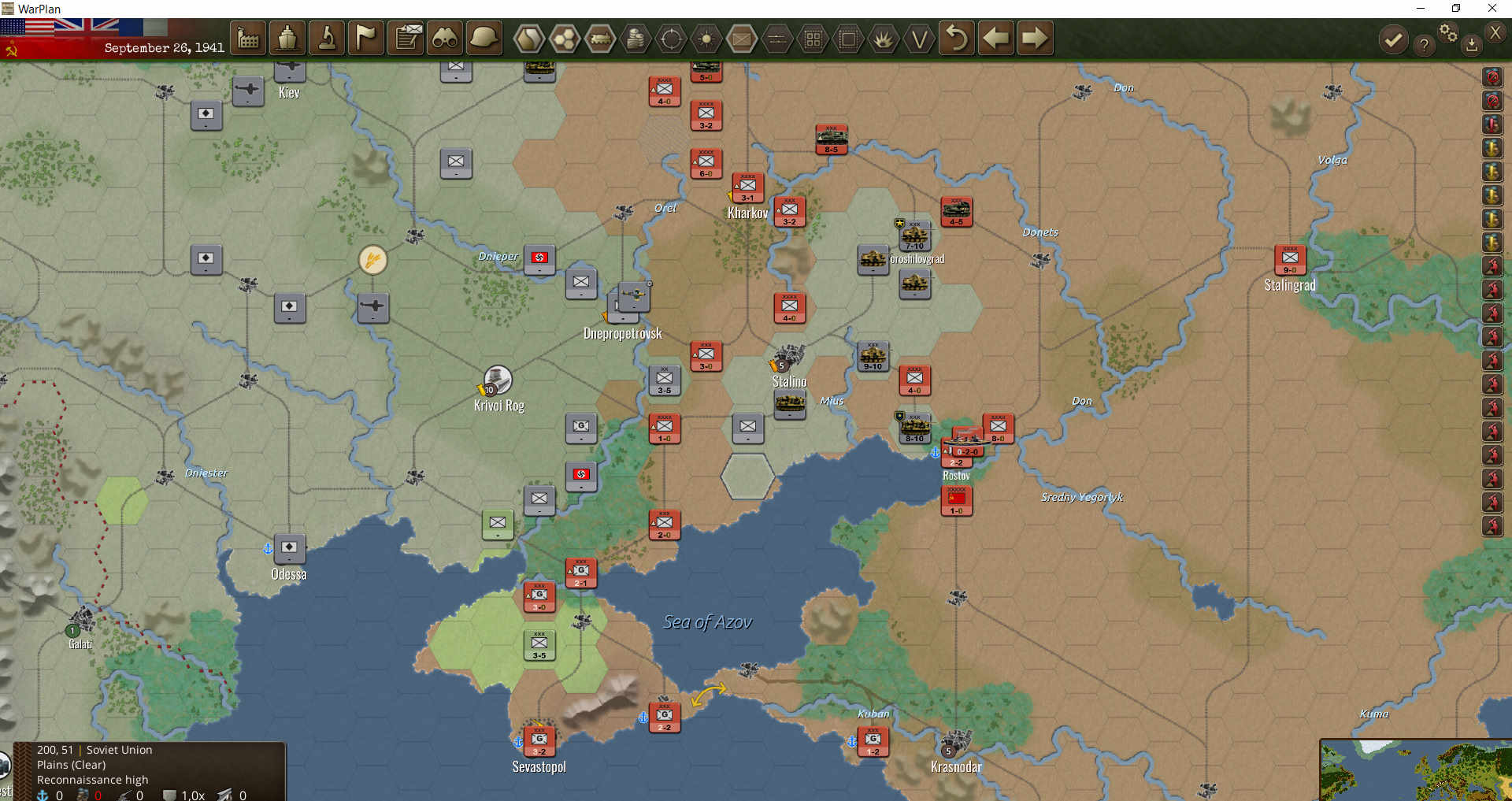The width and height of the screenshot is (1512, 801).
Task: Click the Krivoi Rog mine icon
Action: [x=497, y=380]
